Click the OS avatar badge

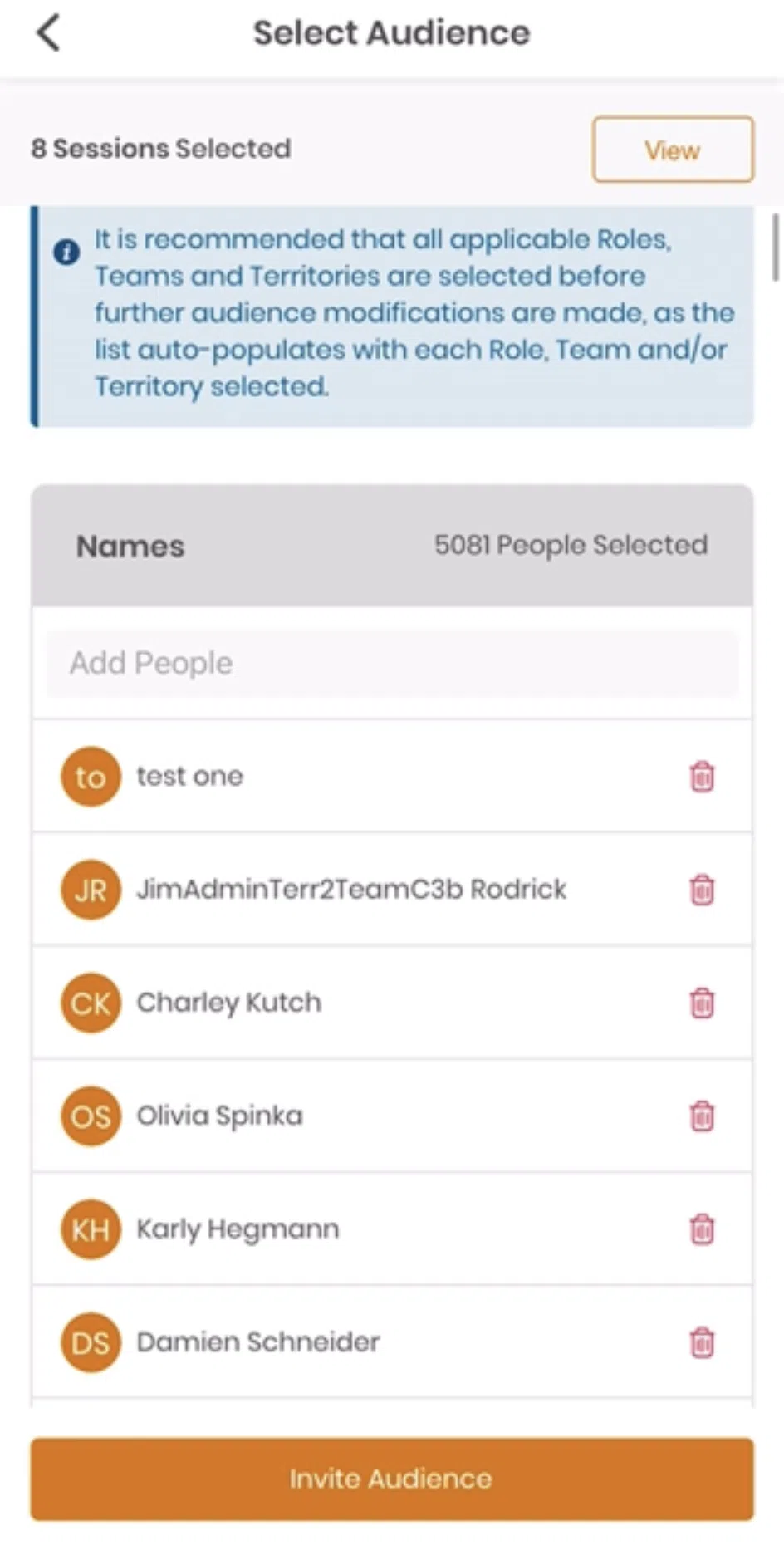pyautogui.click(x=91, y=1116)
